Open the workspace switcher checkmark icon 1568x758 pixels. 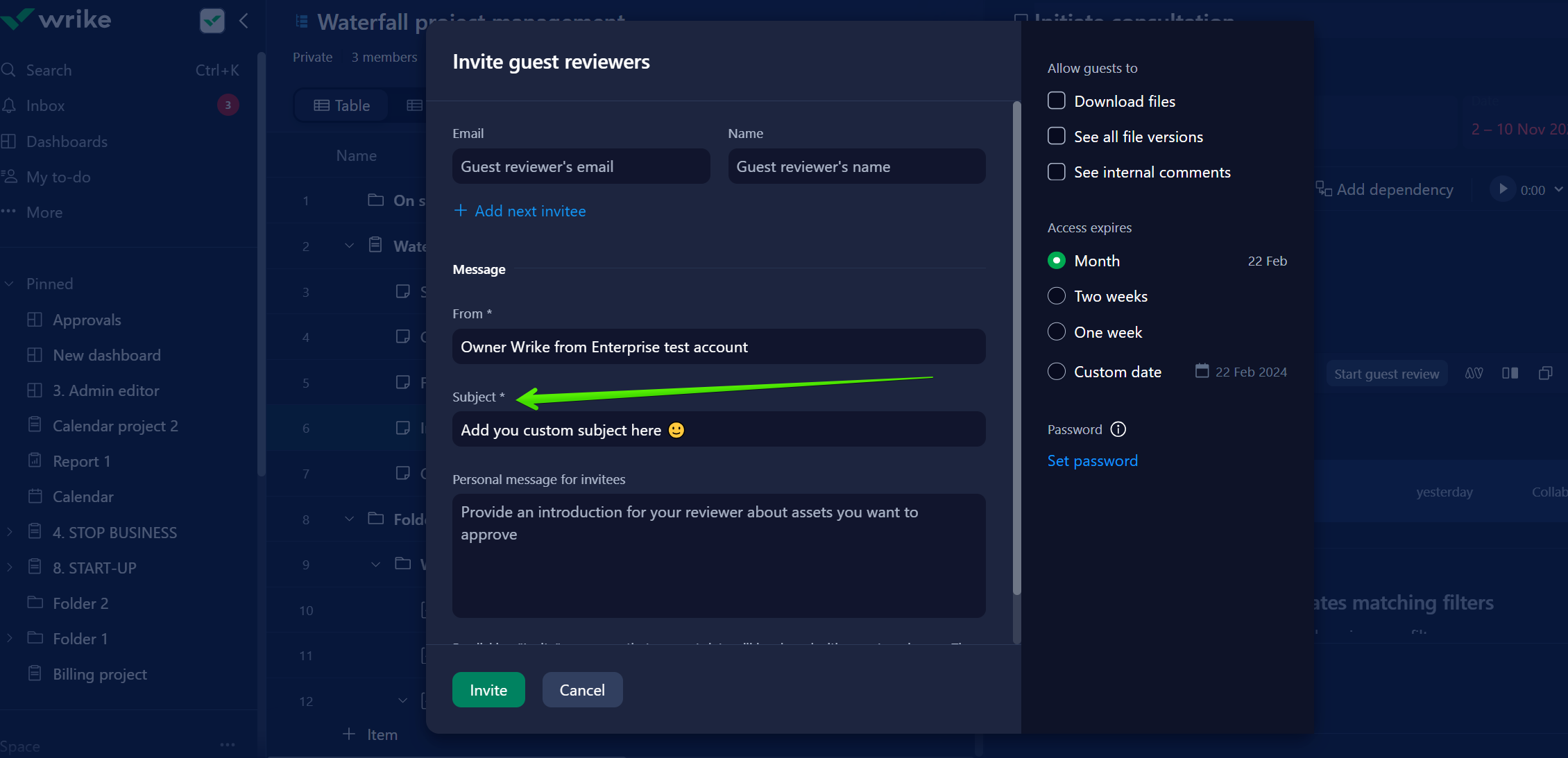pos(212,20)
